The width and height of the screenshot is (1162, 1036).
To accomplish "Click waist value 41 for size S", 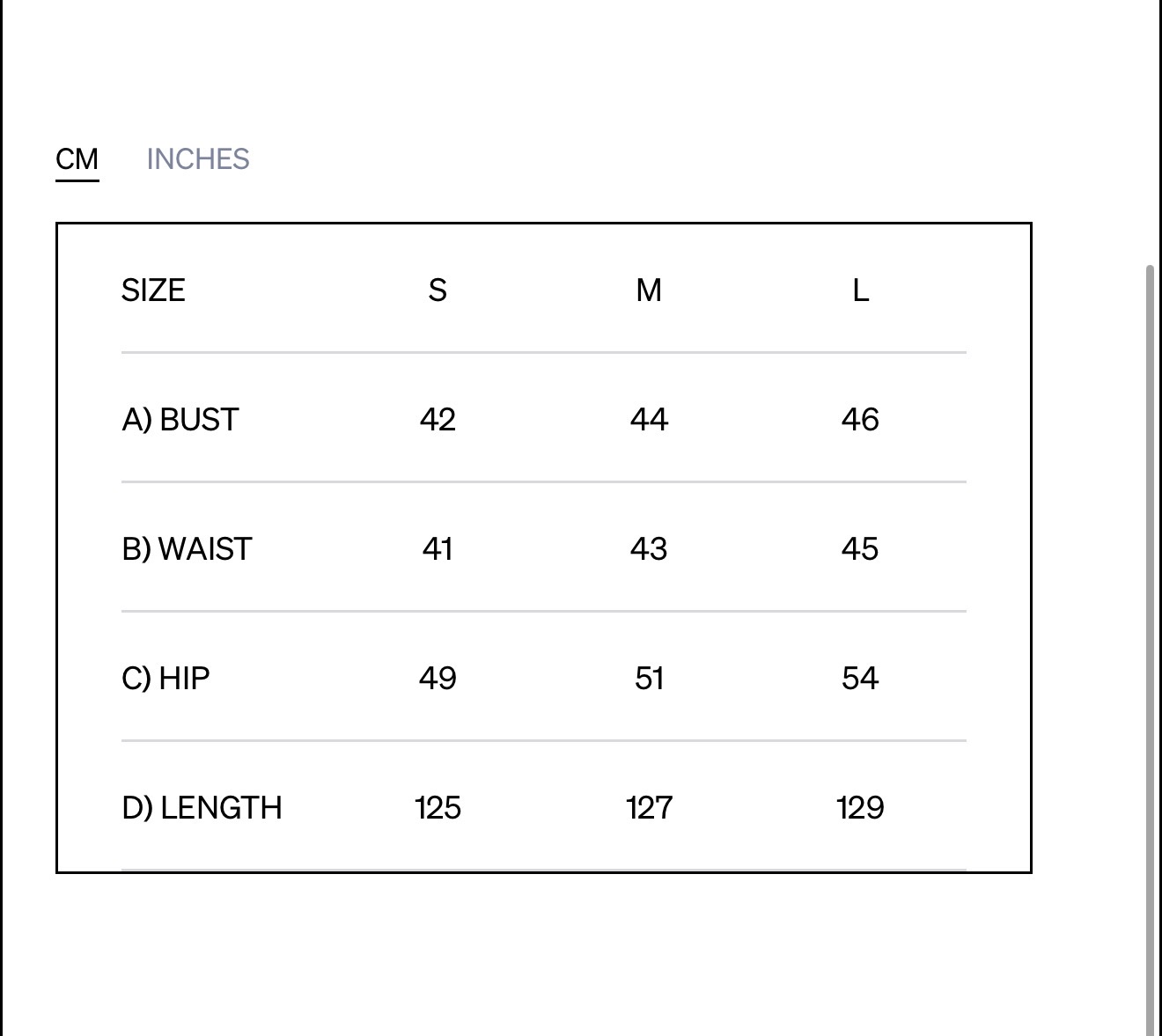I will (438, 549).
